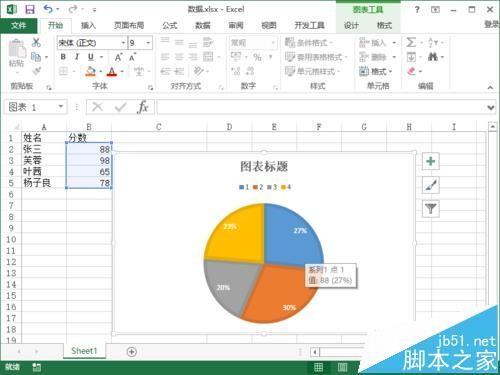500x375 pixels.
Task: Click the Chart Elements plus button
Action: pyautogui.click(x=431, y=161)
